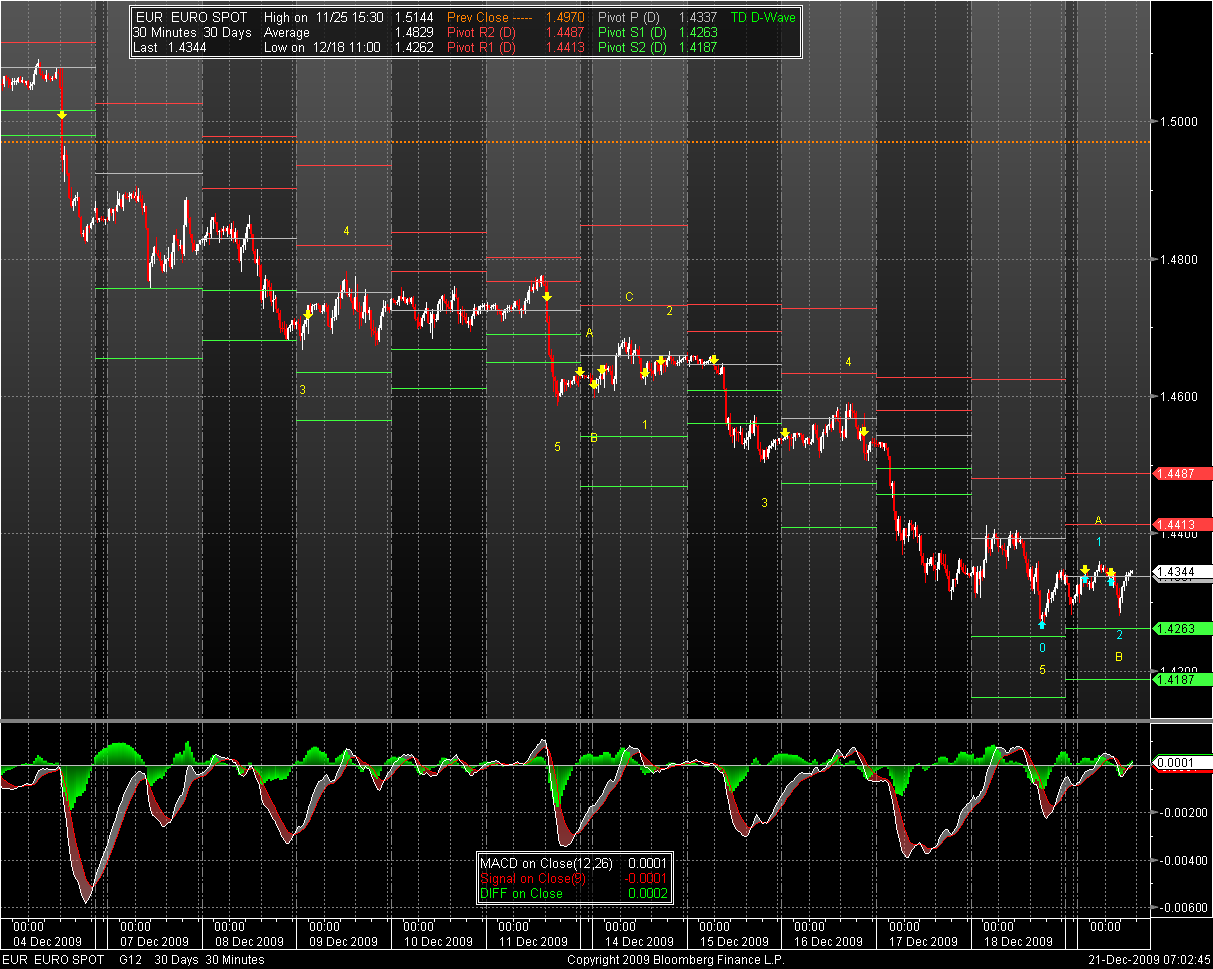
Task: Select the green 1.4263 price tag
Action: coord(1182,629)
